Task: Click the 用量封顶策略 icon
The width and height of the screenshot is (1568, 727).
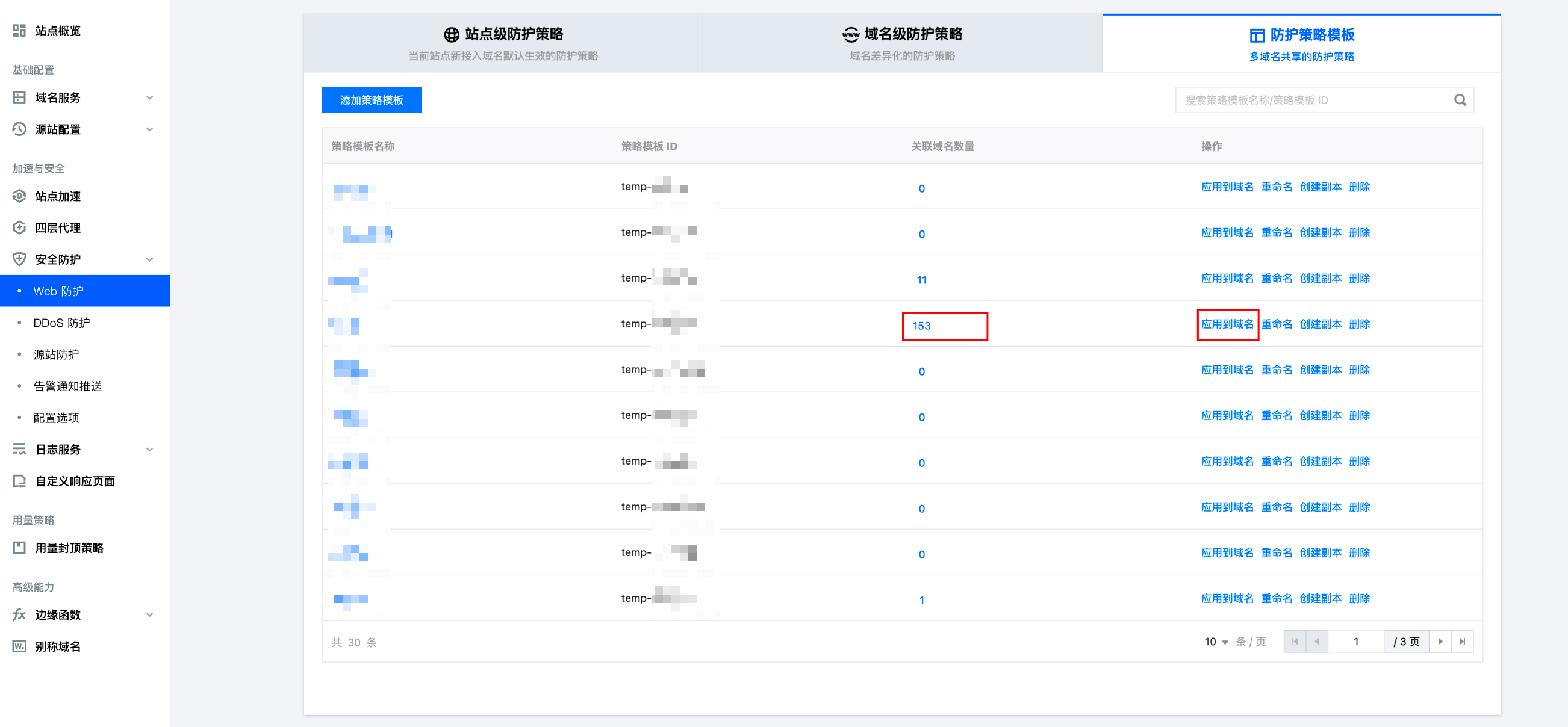Action: [x=19, y=548]
